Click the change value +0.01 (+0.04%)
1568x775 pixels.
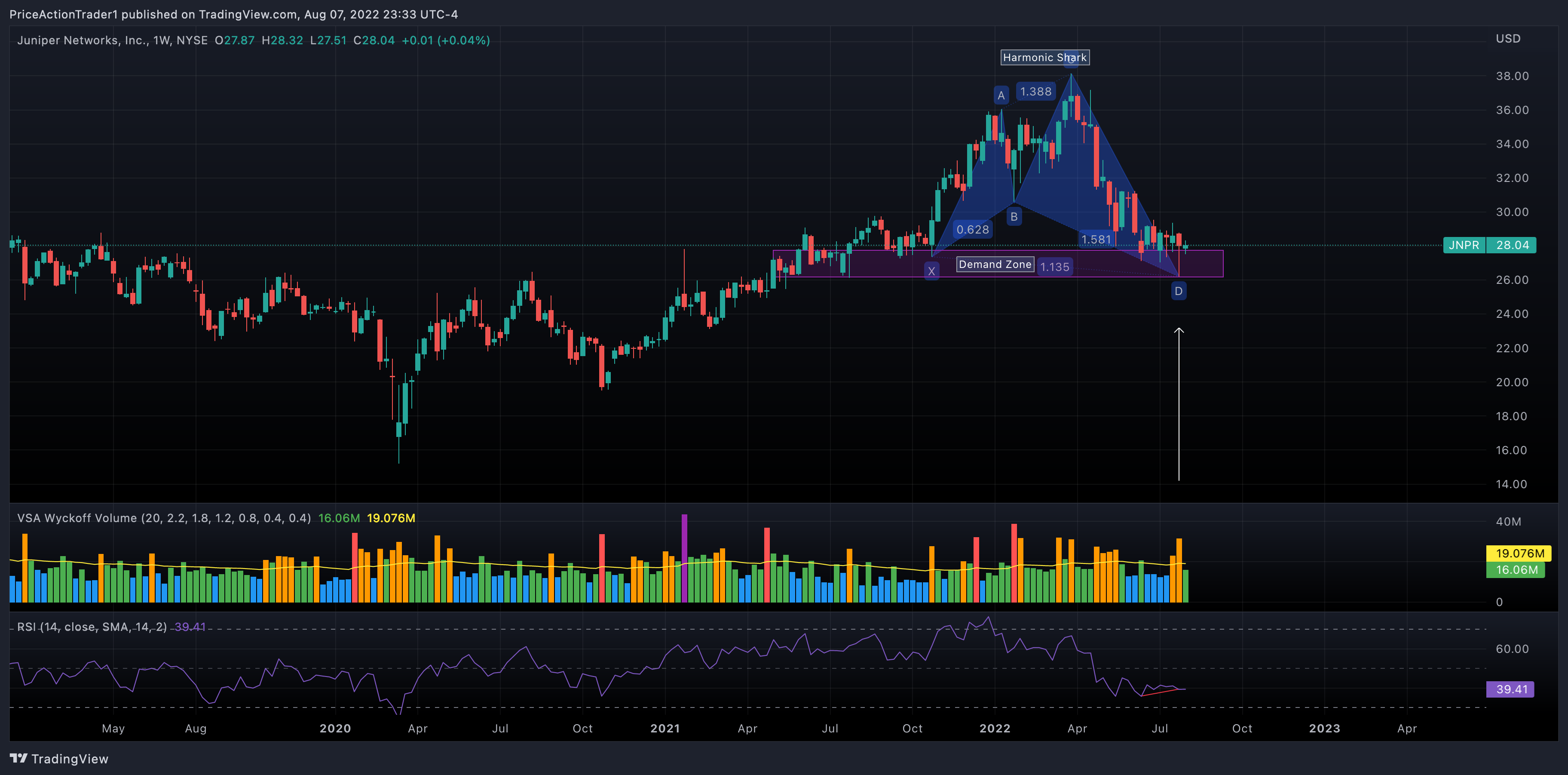[x=446, y=40]
